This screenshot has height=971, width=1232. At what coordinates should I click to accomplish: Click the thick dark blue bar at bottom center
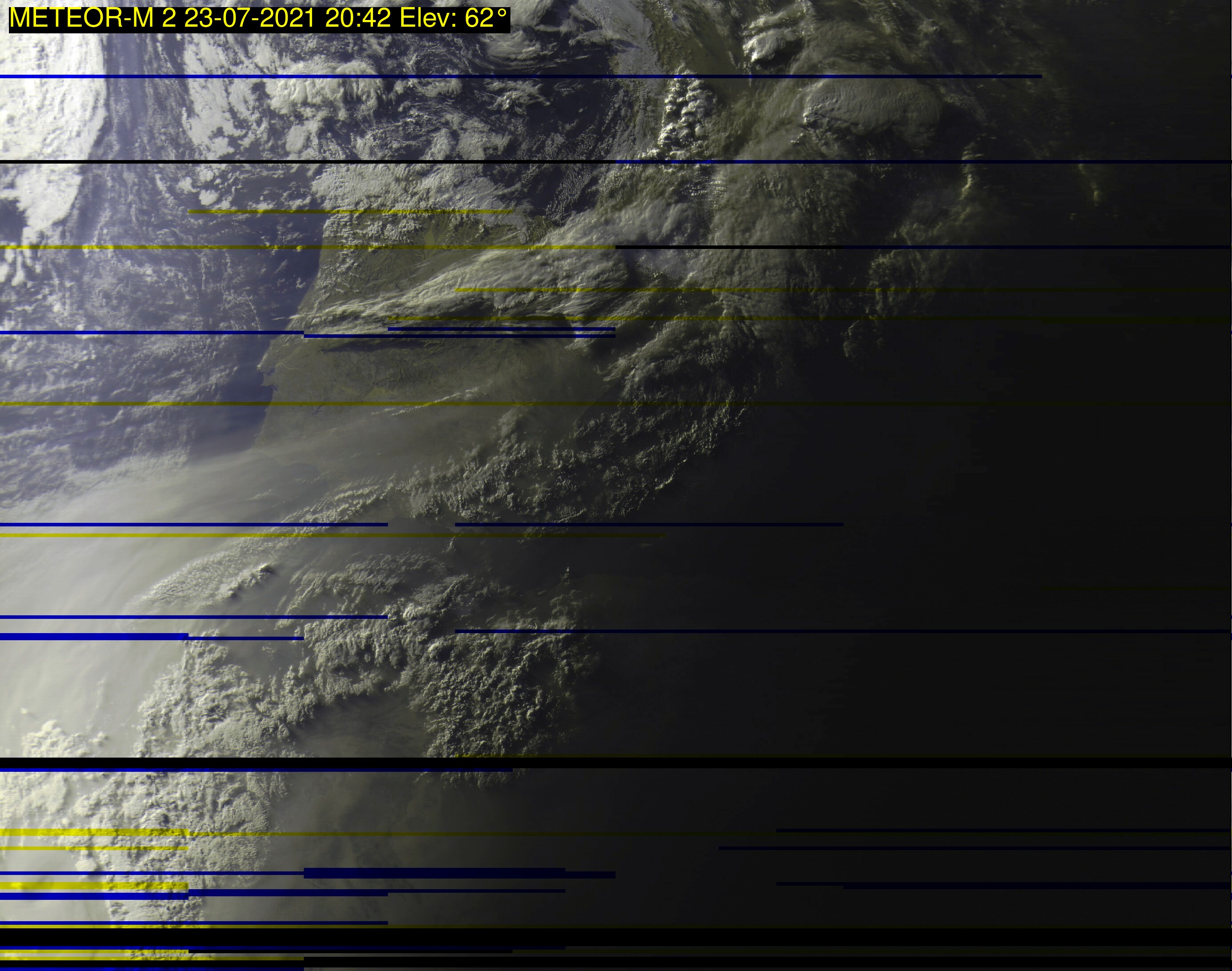click(435, 873)
